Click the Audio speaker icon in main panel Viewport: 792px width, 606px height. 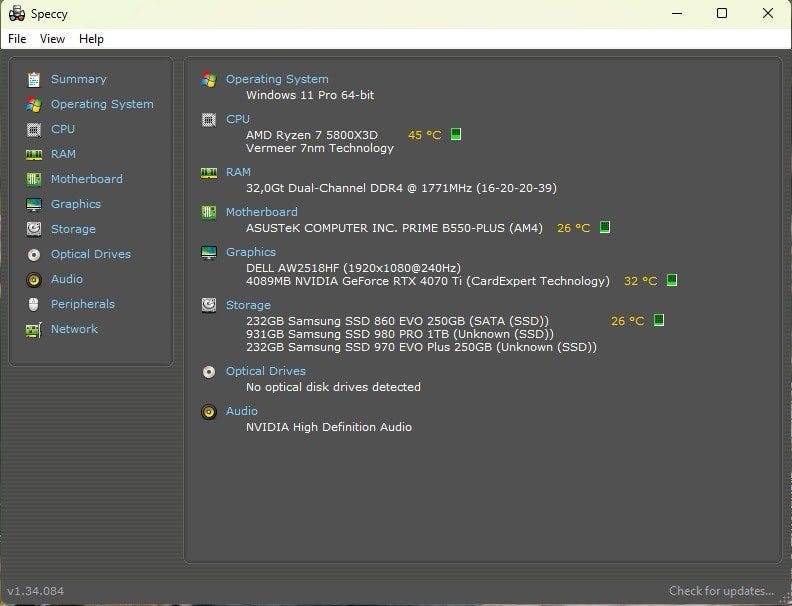click(x=209, y=412)
